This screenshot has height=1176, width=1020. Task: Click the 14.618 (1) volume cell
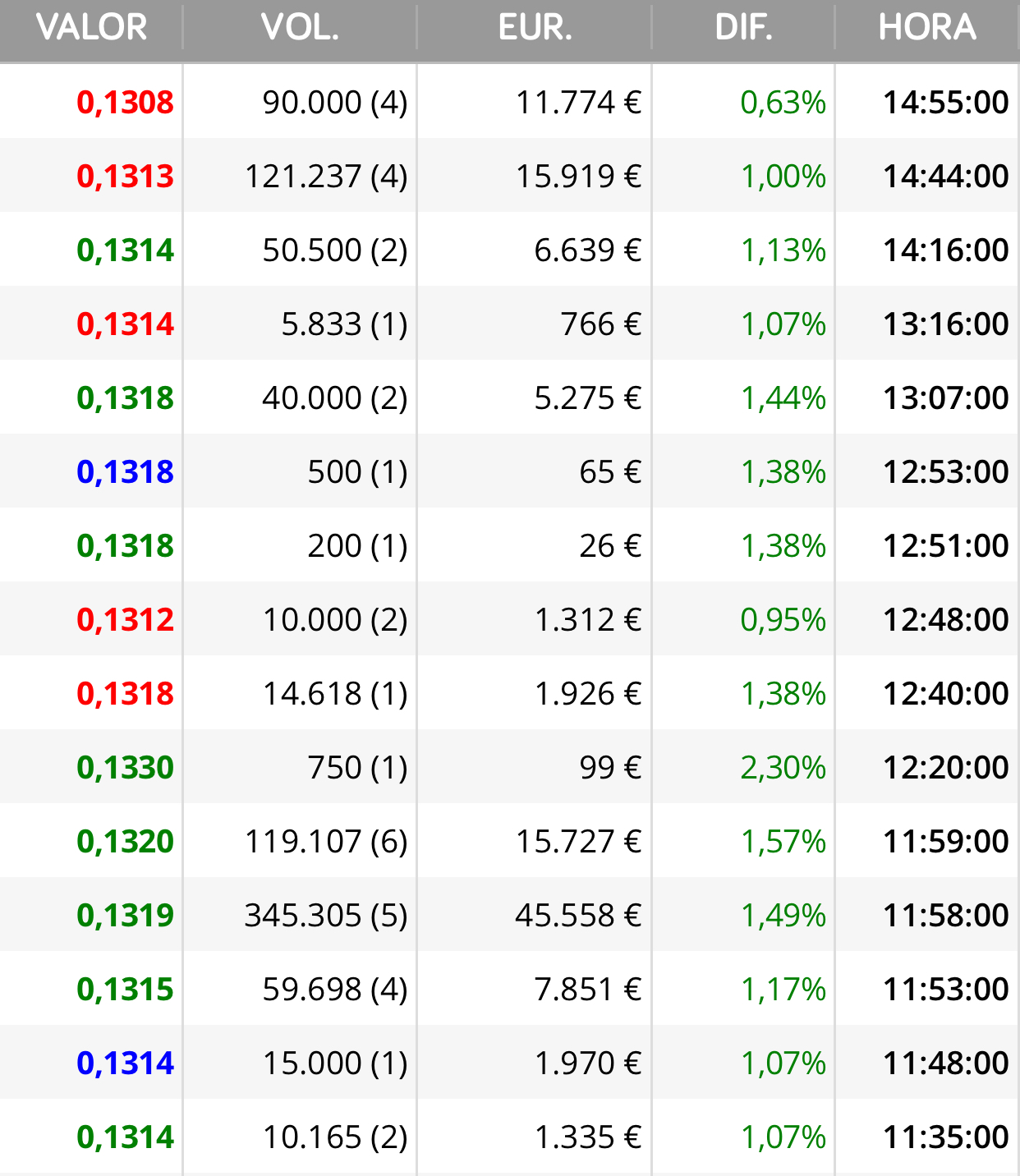(x=335, y=694)
